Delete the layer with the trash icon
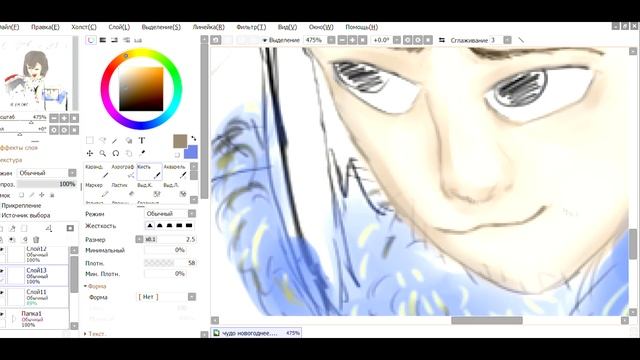 (36, 240)
